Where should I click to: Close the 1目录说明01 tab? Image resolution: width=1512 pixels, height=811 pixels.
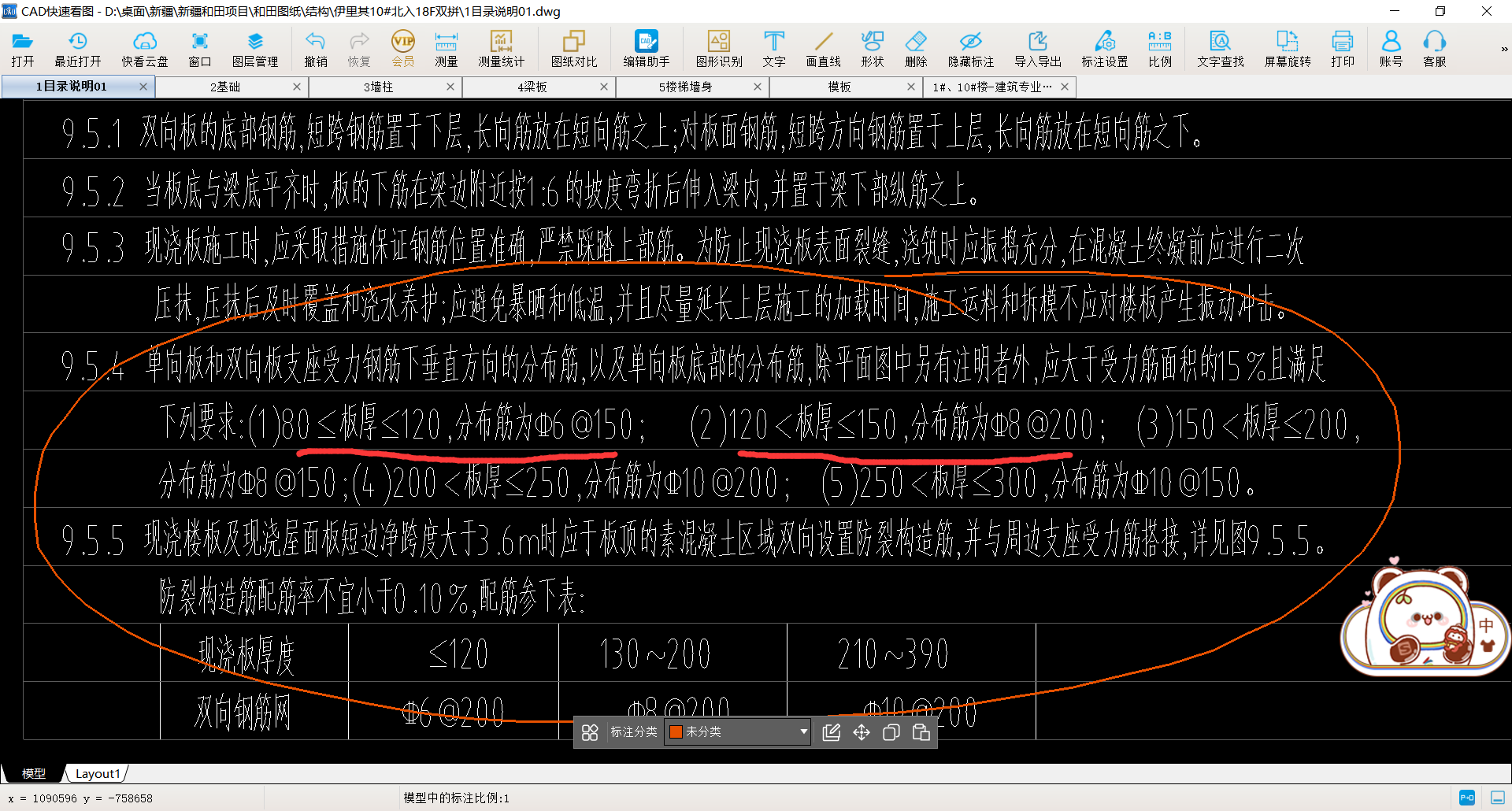[143, 87]
